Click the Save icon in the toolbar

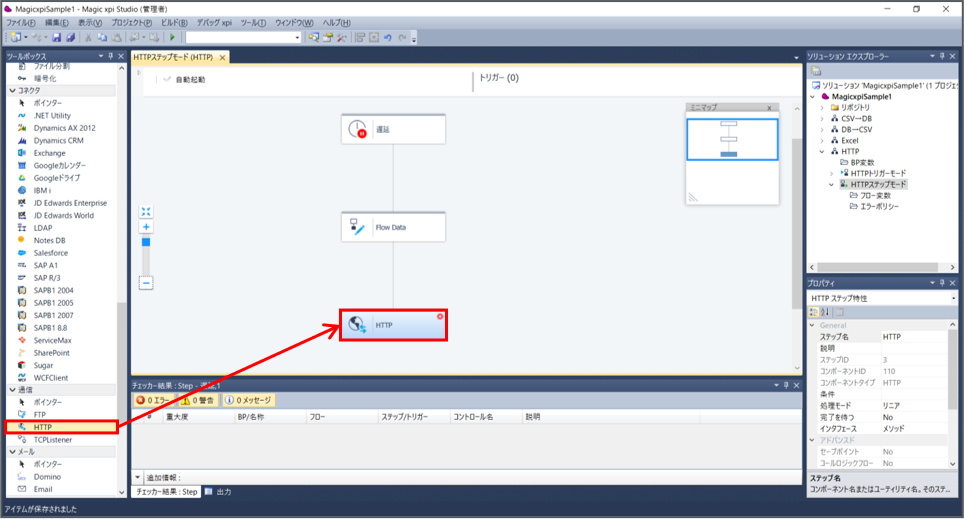(56, 37)
